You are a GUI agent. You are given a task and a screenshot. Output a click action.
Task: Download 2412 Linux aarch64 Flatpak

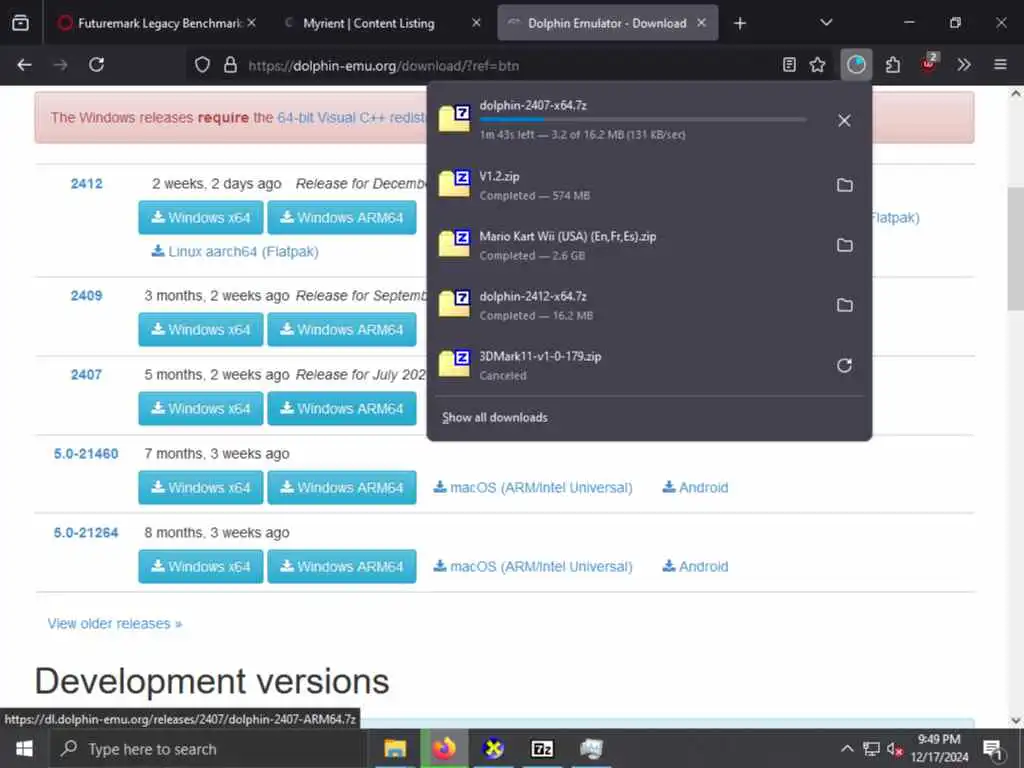[235, 251]
